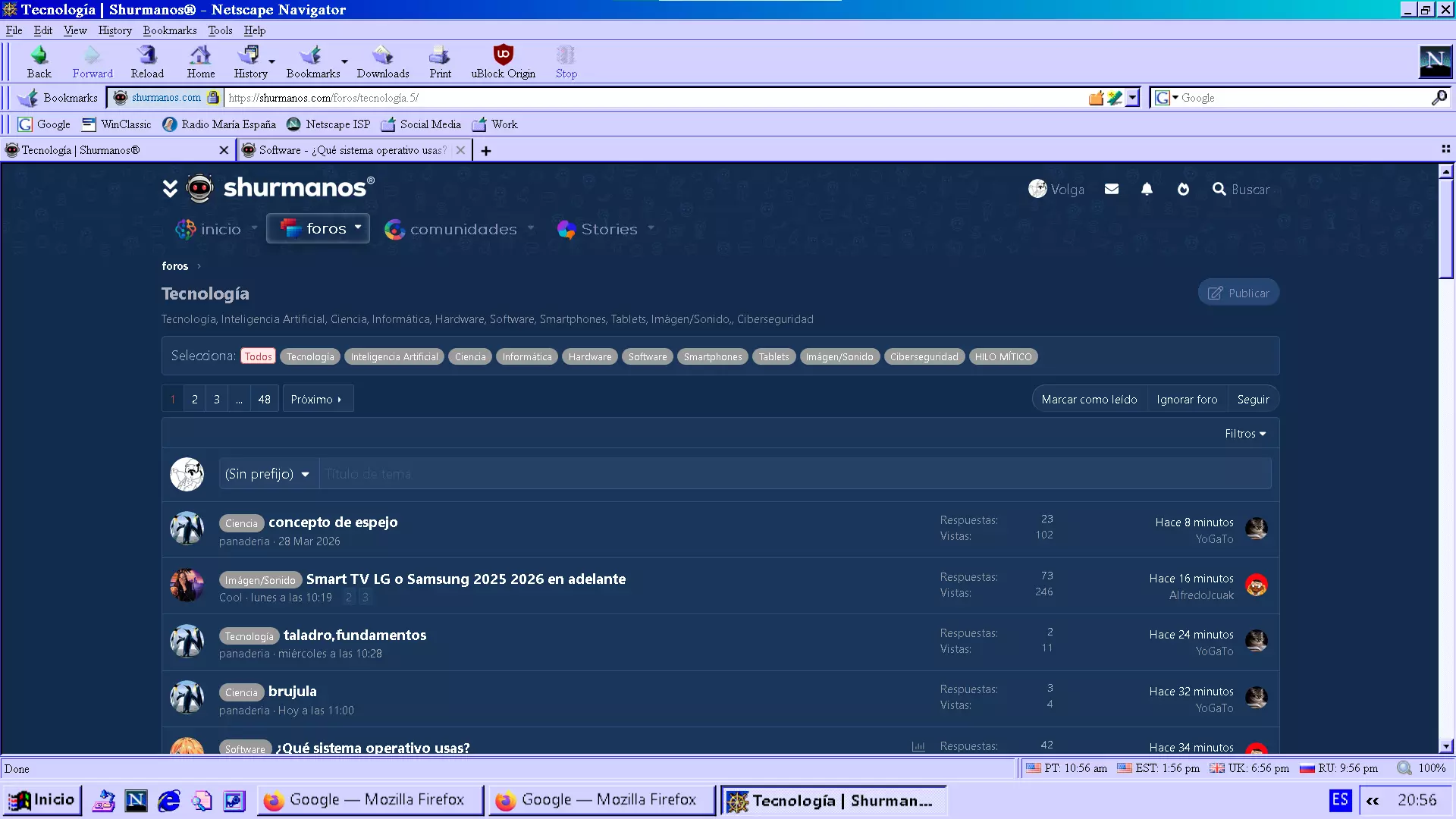Click the YoGaTo avatar on concepto de espejo row
This screenshot has height=819, width=1456.
1257,529
